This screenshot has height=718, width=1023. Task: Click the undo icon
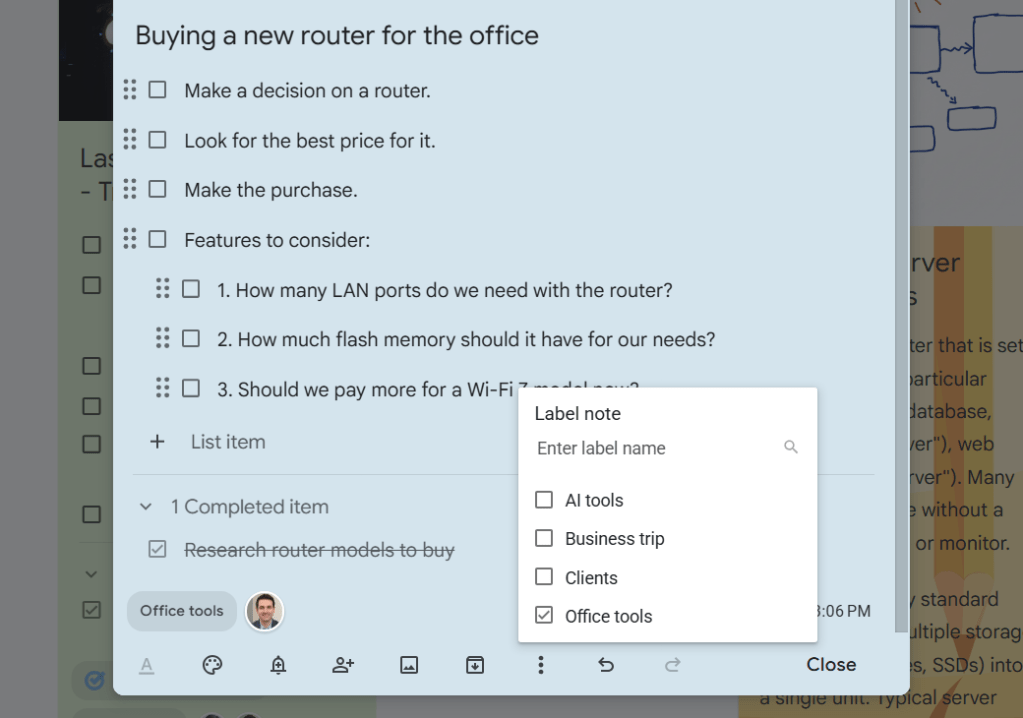[607, 665]
